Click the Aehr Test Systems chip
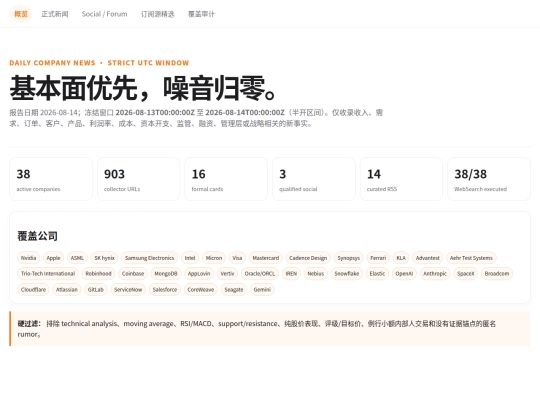This screenshot has width=540, height=405. click(x=471, y=258)
